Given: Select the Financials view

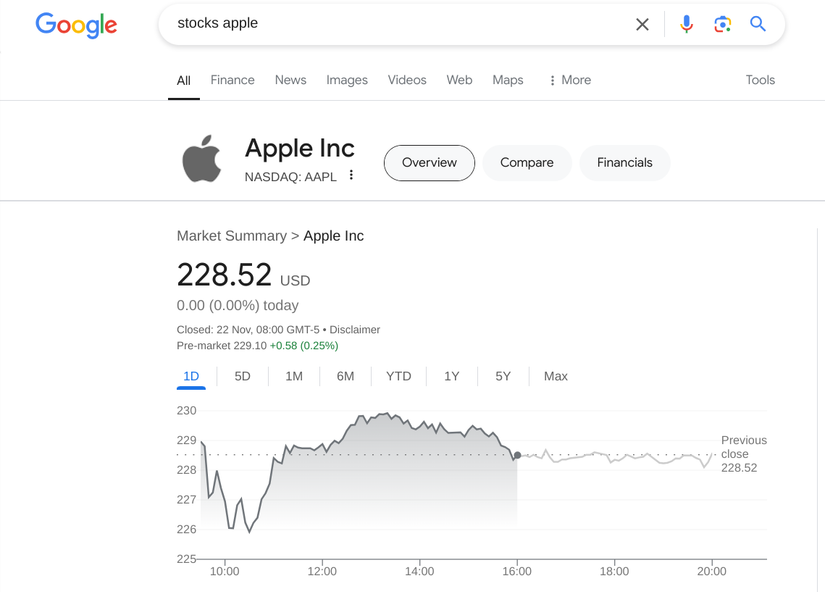Looking at the screenshot, I should (x=624, y=162).
